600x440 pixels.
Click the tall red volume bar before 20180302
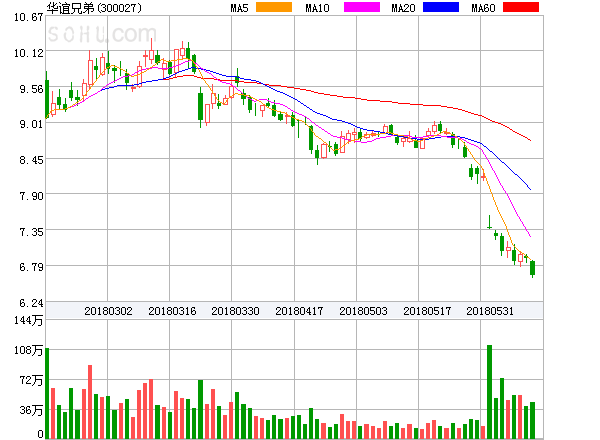[x=90, y=402]
